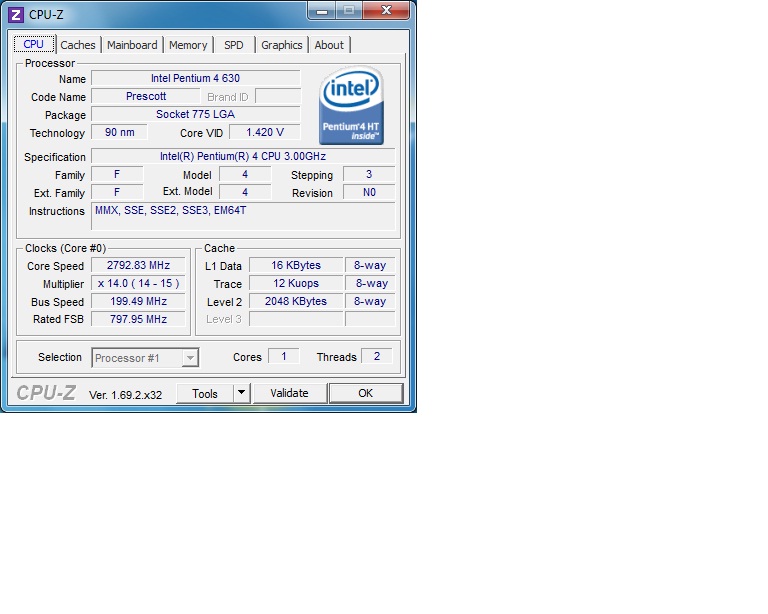Click the Validate button
Screen dimensions: 768x614
(x=289, y=393)
